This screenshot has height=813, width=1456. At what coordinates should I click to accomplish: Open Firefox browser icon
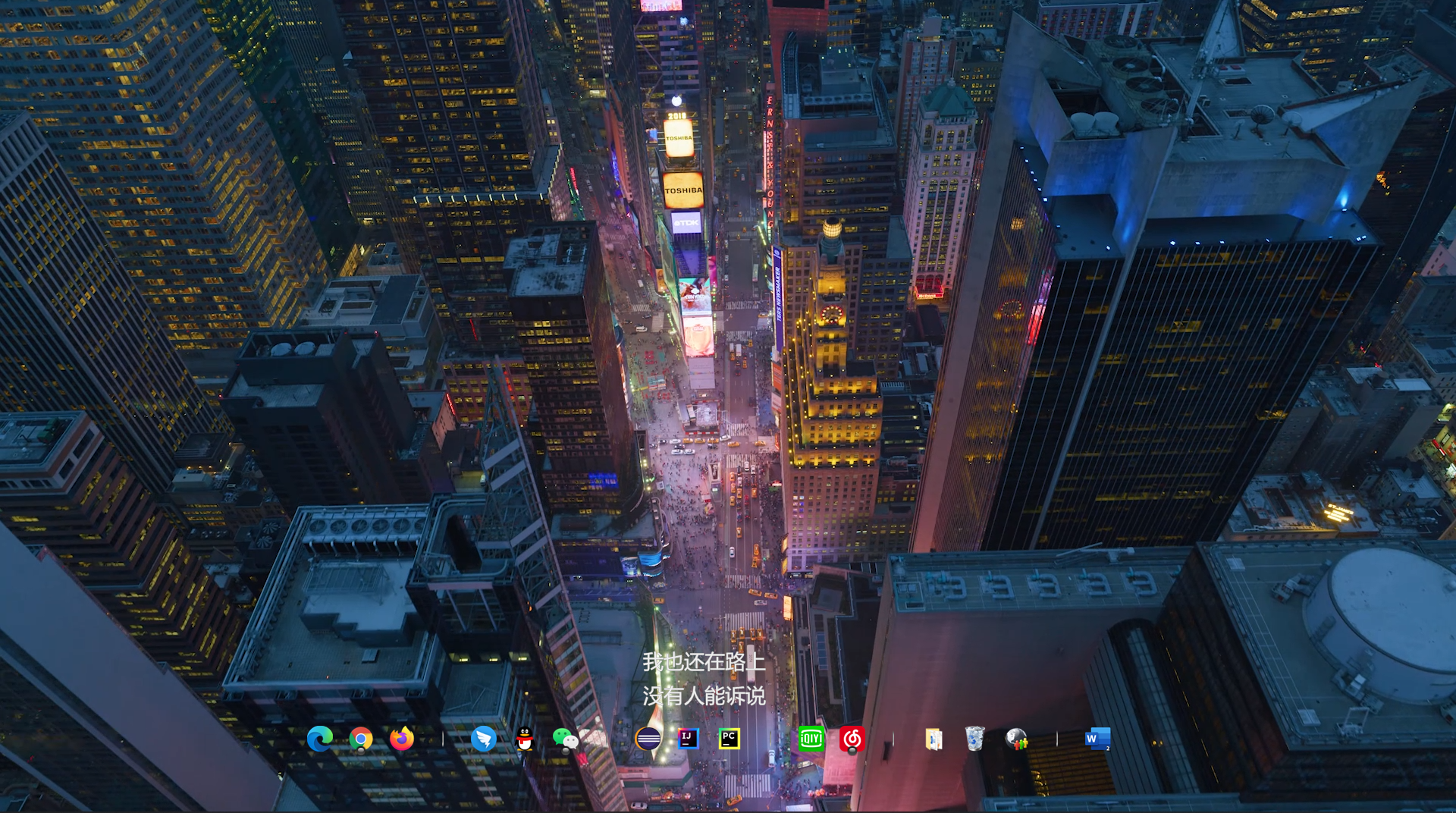[402, 738]
